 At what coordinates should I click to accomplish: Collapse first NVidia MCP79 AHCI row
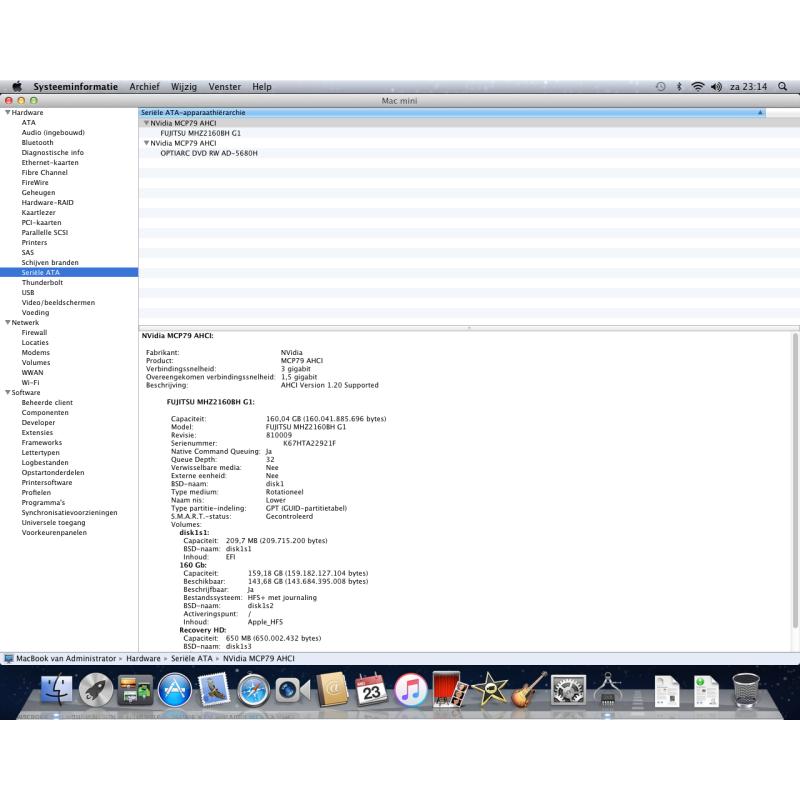(146, 123)
